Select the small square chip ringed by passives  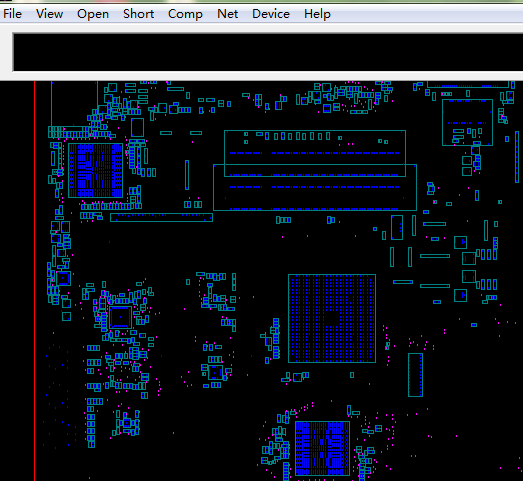(x=120, y=317)
